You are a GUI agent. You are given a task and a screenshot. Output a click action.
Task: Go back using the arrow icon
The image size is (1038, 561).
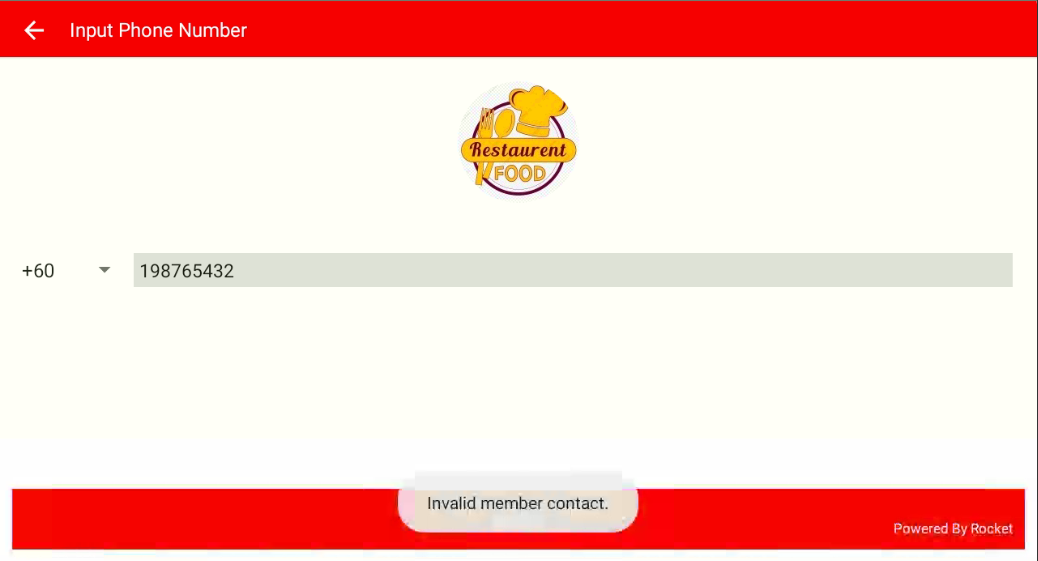pos(34,30)
